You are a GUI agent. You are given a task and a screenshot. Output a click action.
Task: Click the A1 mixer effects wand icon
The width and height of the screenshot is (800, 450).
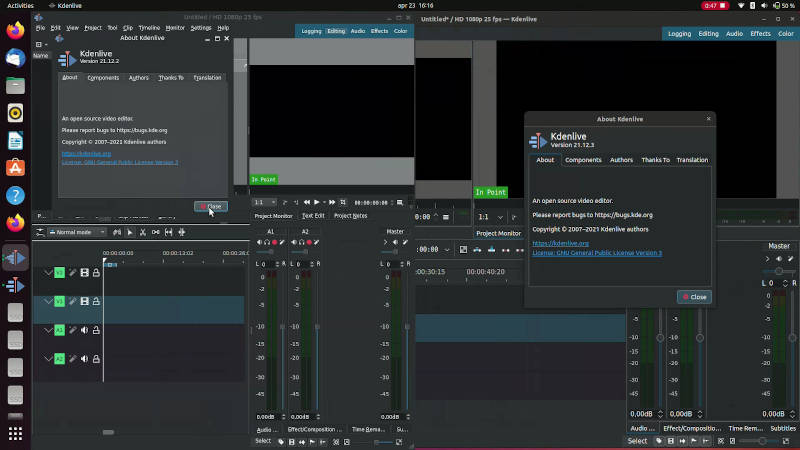(282, 242)
